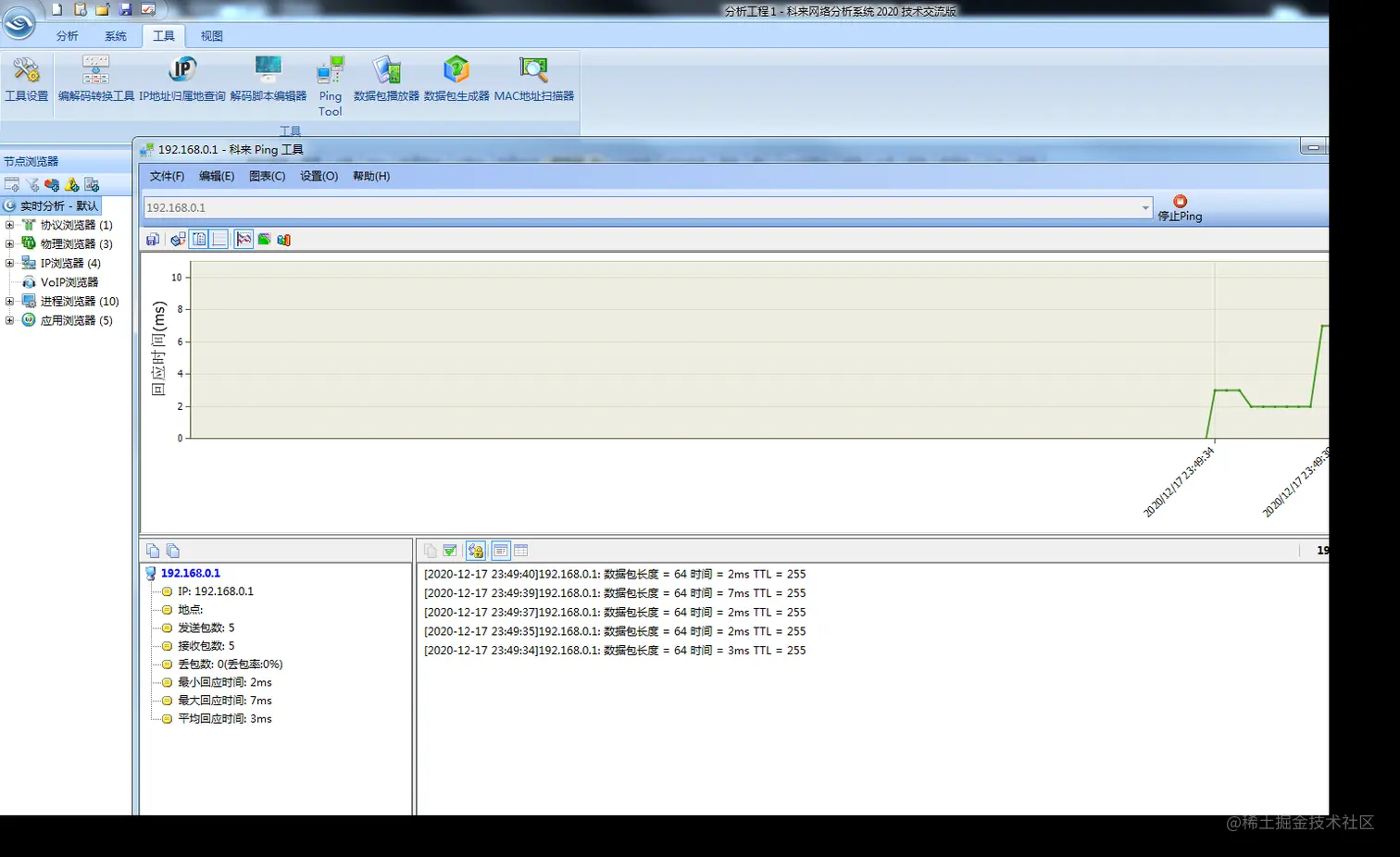Toggle the list view in the log toolbar
Image resolution: width=1400 pixels, height=857 pixels.
501,550
